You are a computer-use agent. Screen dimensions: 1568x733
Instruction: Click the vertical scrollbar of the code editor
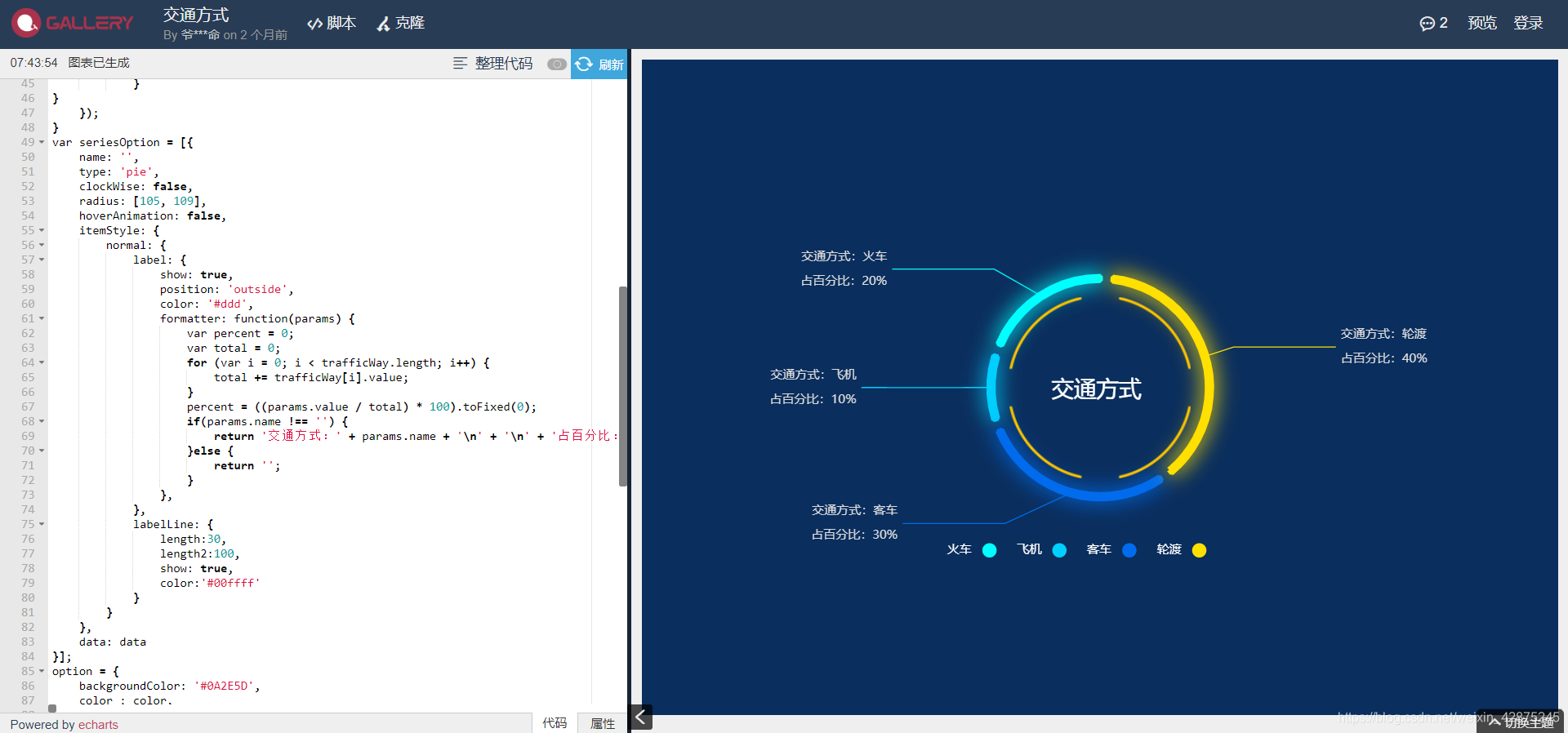coord(622,386)
